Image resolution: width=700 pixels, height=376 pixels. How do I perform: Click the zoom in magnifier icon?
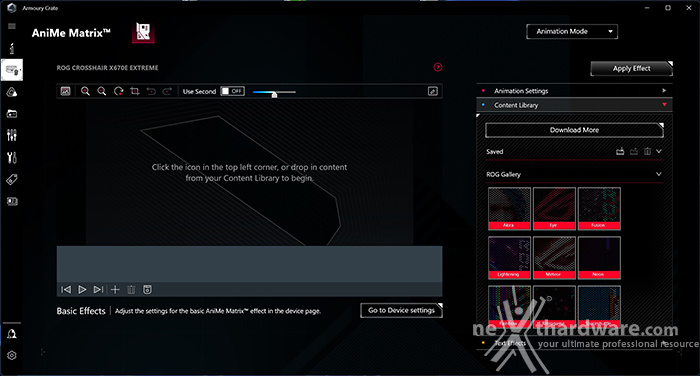85,91
